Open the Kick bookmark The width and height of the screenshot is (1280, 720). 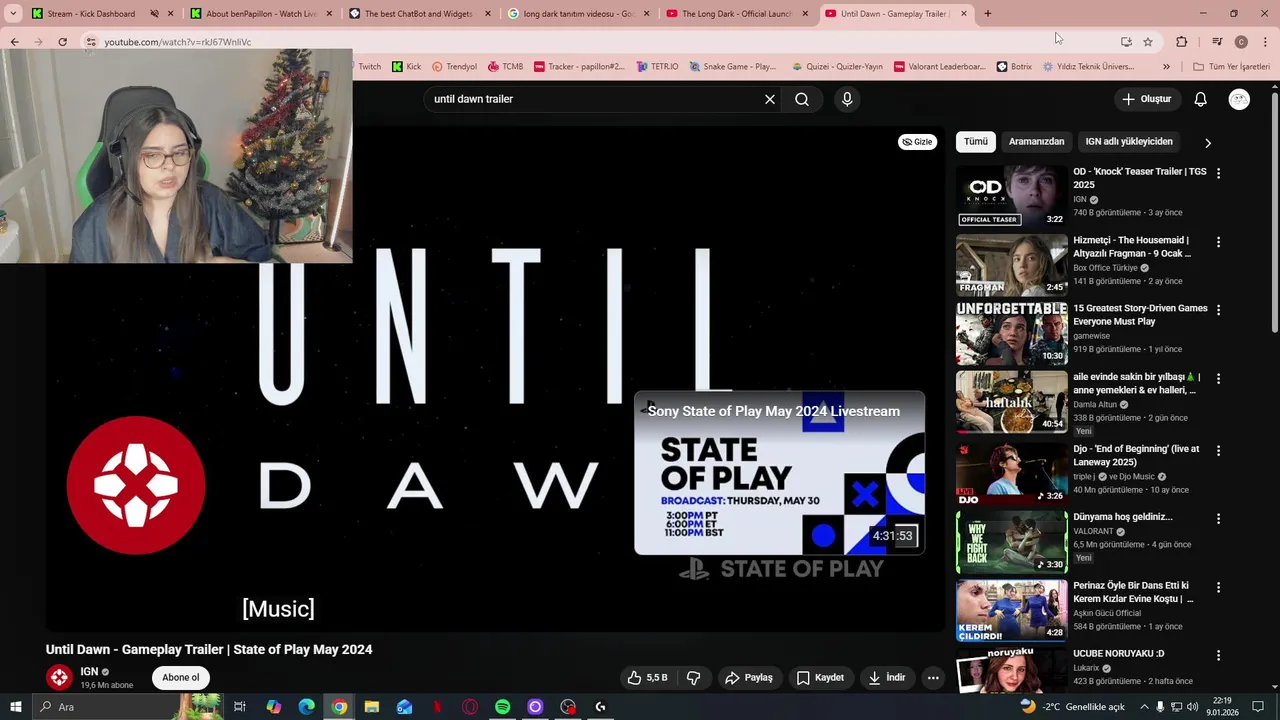(406, 67)
